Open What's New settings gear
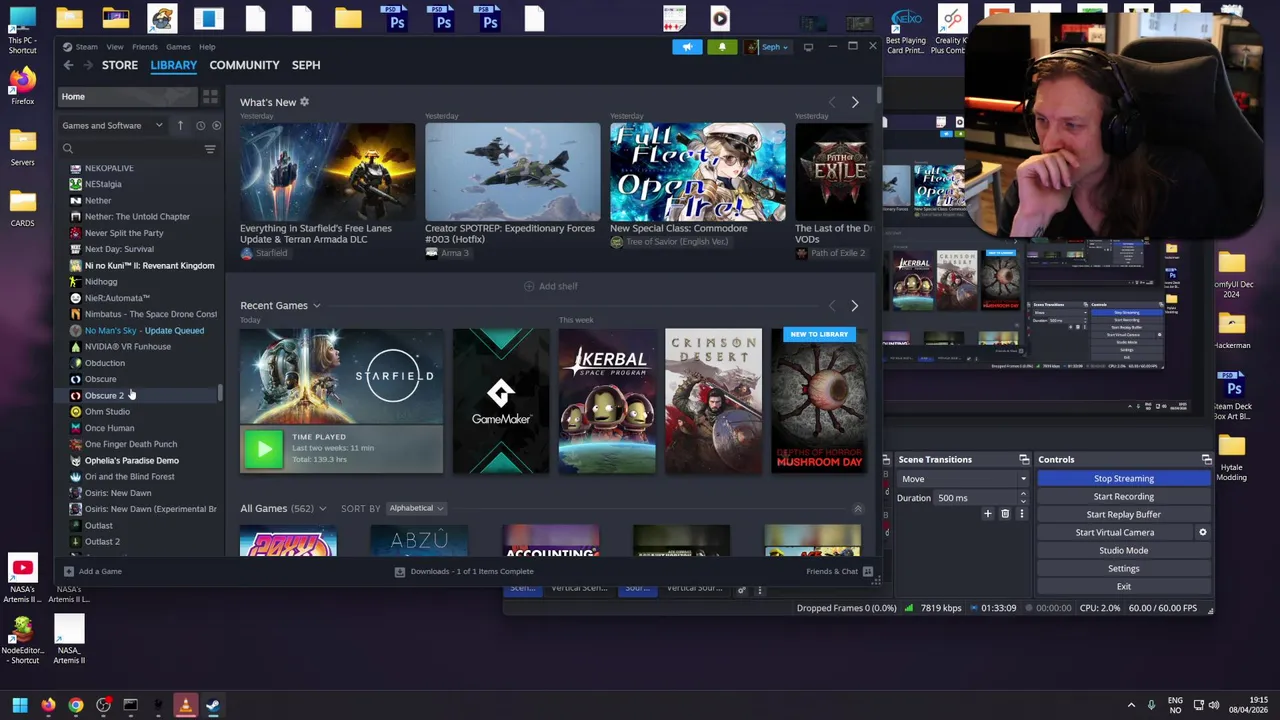 pyautogui.click(x=304, y=102)
